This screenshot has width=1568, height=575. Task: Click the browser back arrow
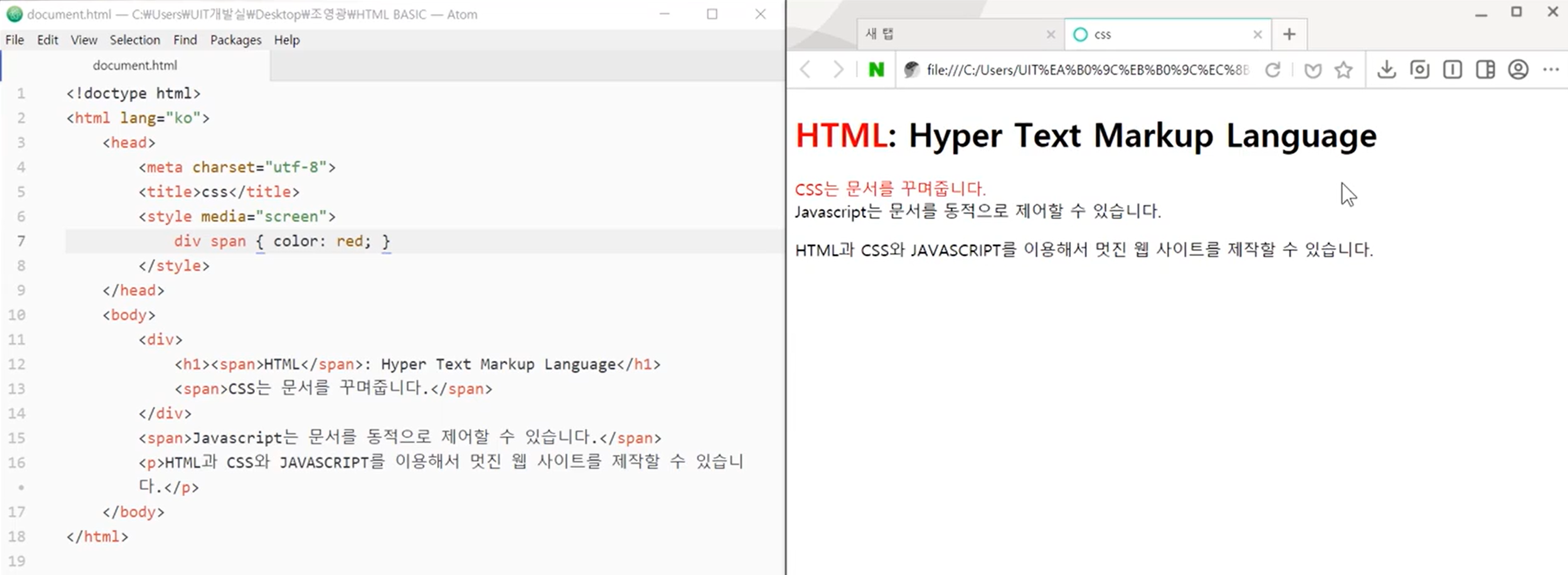pos(805,69)
